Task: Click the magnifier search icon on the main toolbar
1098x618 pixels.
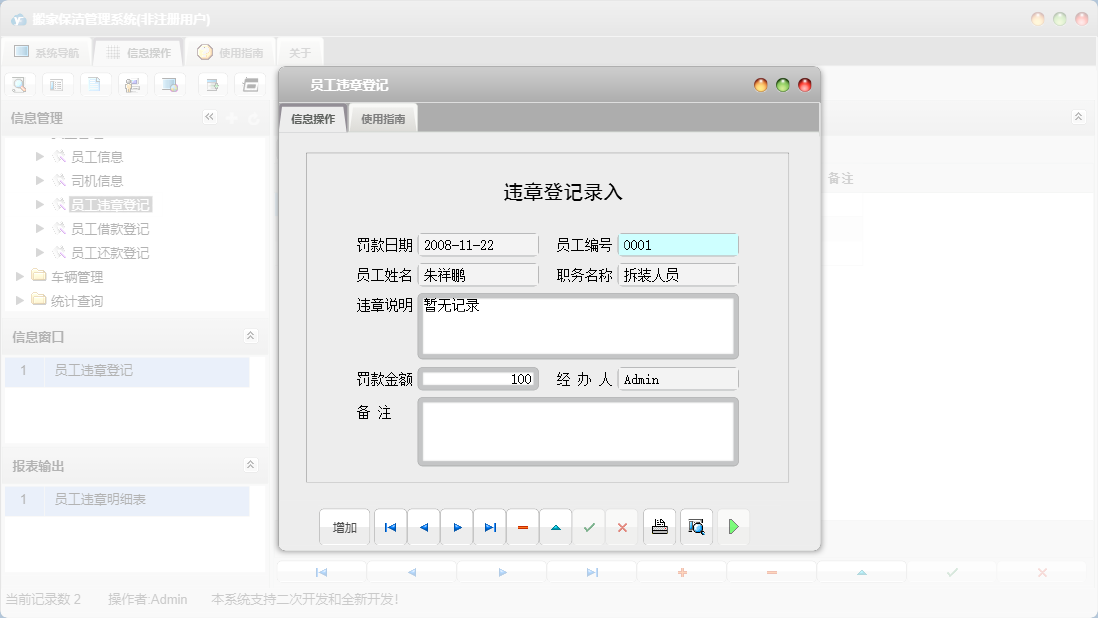Action: pos(19,84)
